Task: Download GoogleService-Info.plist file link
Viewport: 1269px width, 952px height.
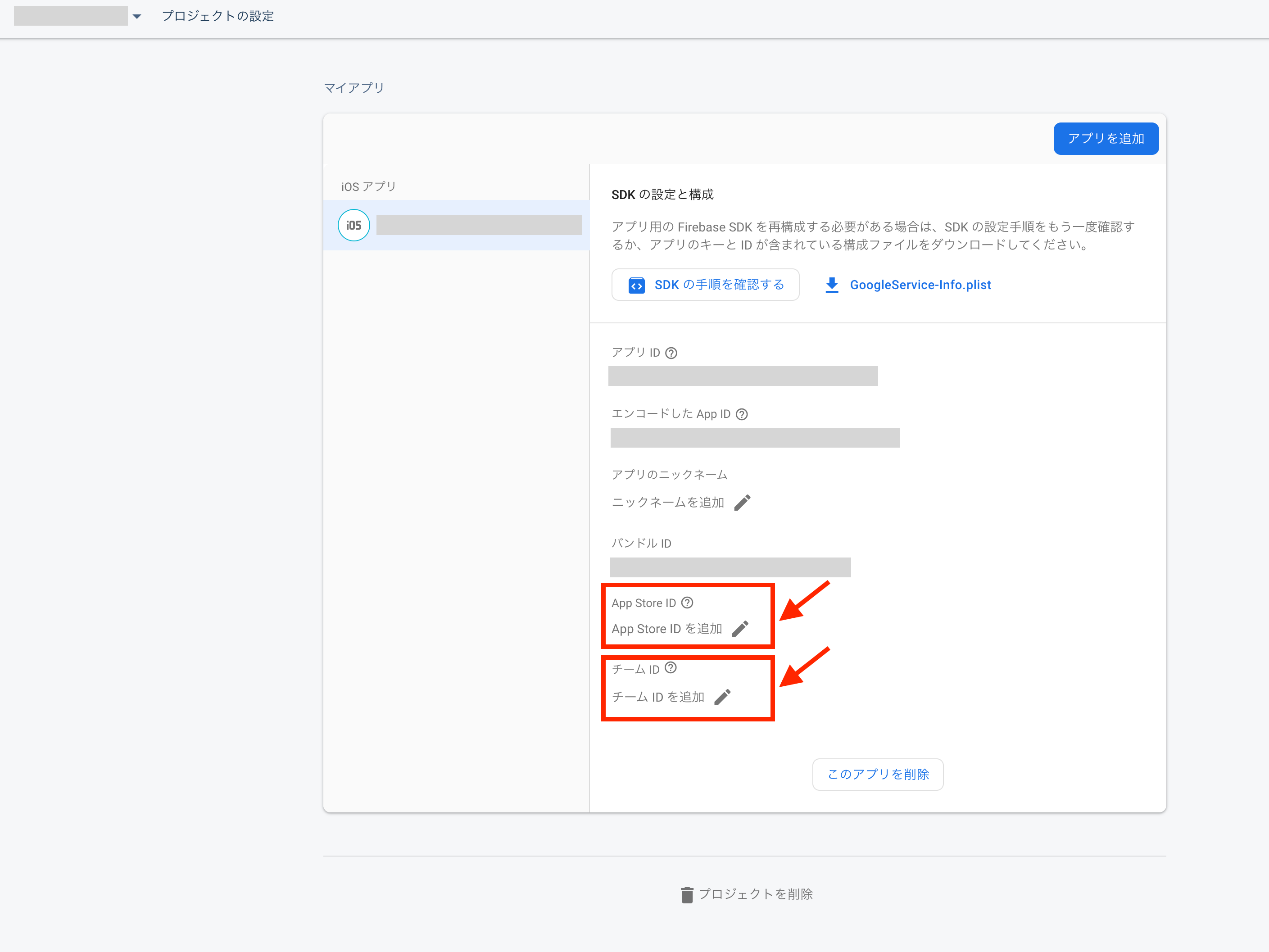Action: 920,285
